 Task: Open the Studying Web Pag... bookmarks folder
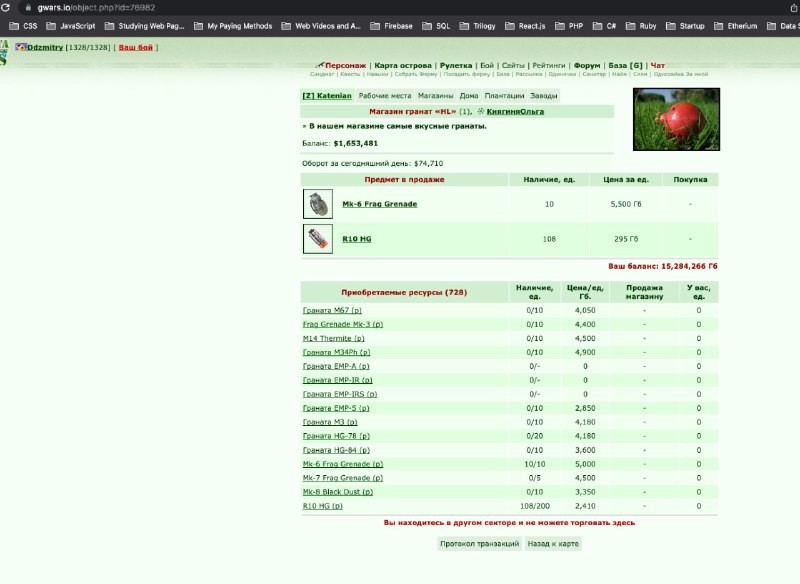click(144, 26)
